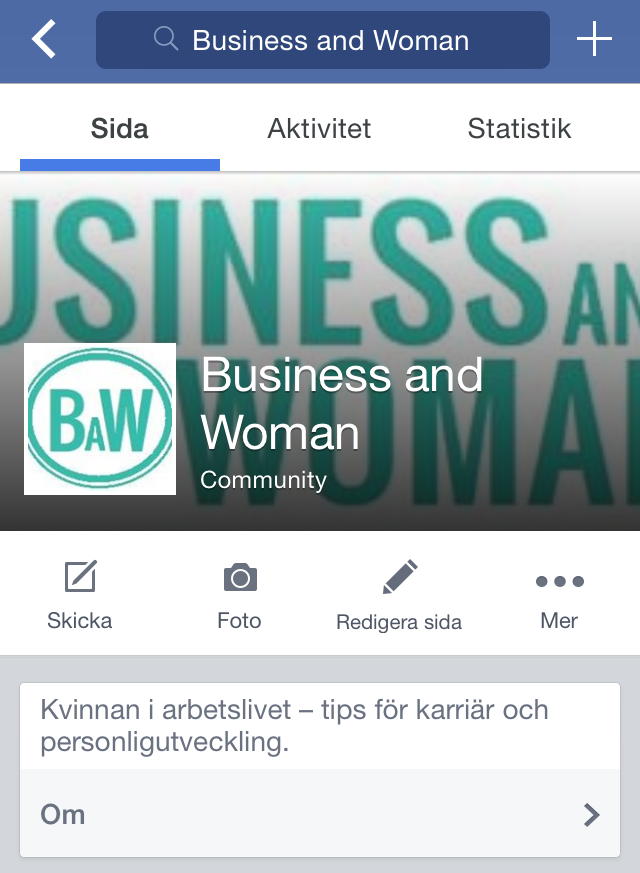Viewport: 640px width, 873px height.
Task: Click the Mer text label
Action: point(559,621)
